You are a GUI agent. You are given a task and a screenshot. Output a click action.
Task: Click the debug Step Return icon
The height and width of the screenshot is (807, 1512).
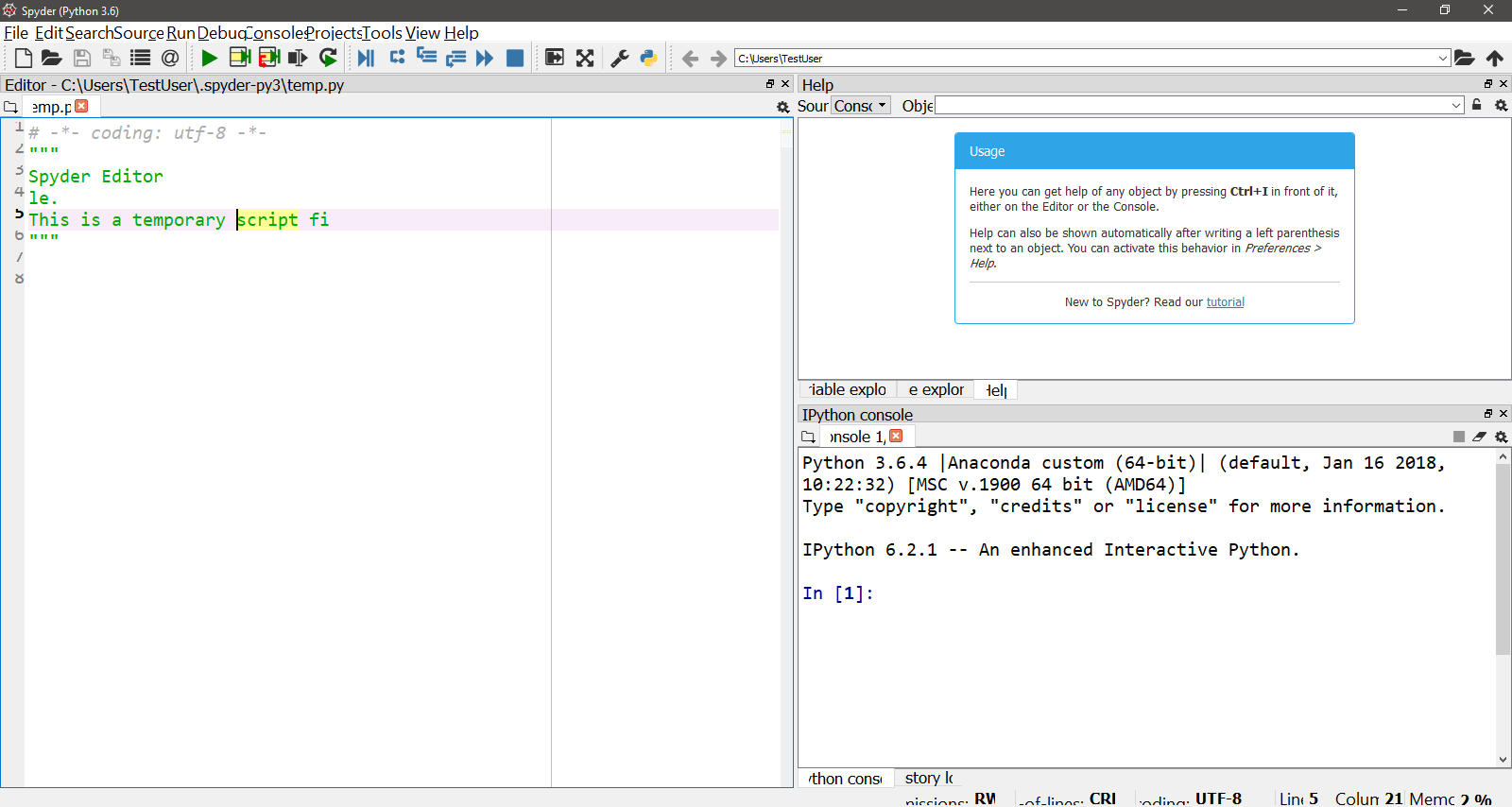click(455, 58)
